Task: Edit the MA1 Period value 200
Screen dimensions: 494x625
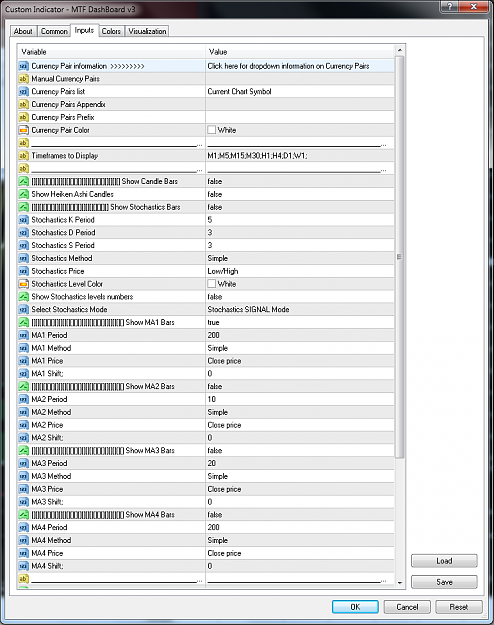Action: pyautogui.click(x=300, y=335)
